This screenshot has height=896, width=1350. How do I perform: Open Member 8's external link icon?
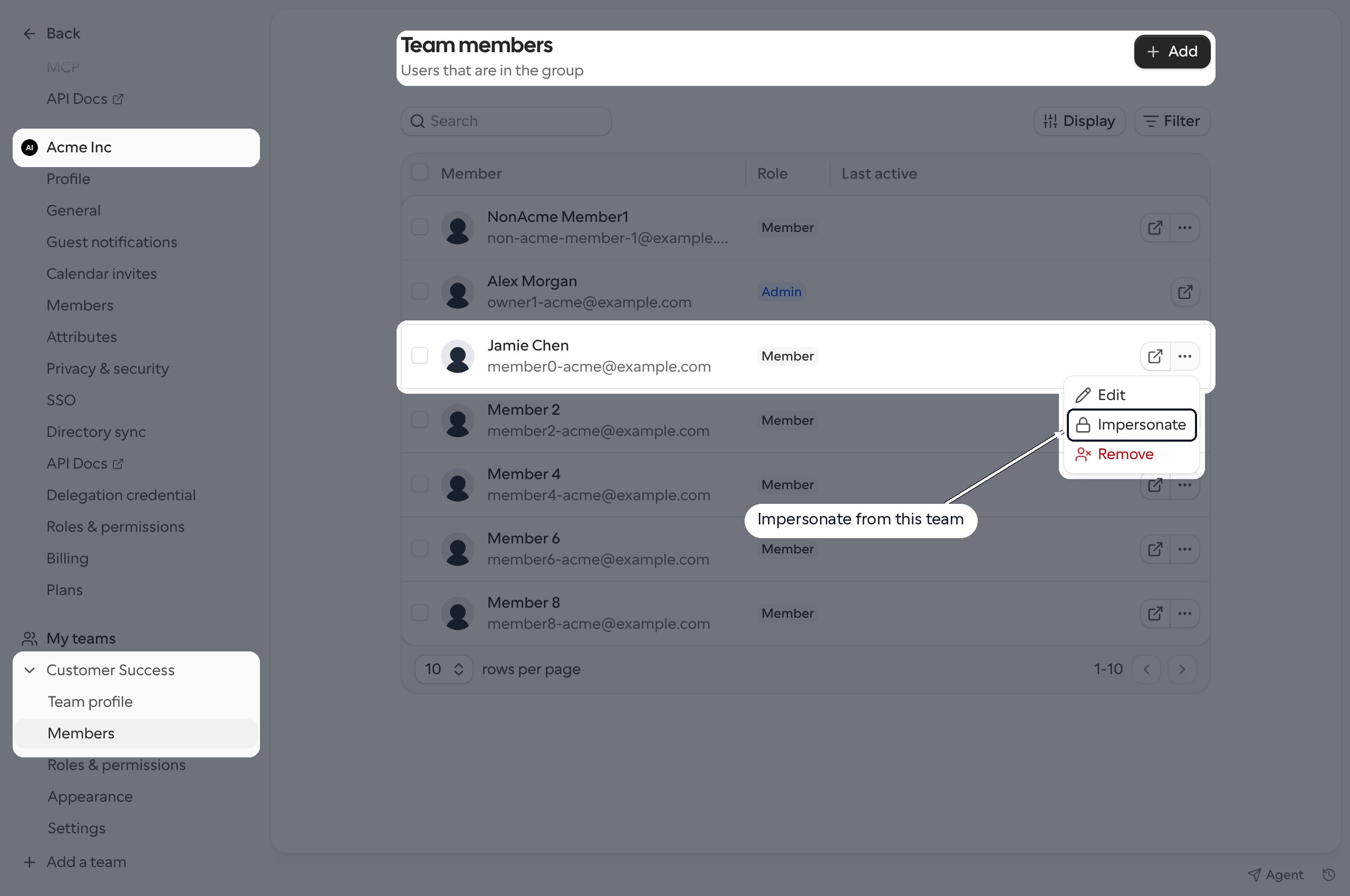pyautogui.click(x=1155, y=613)
